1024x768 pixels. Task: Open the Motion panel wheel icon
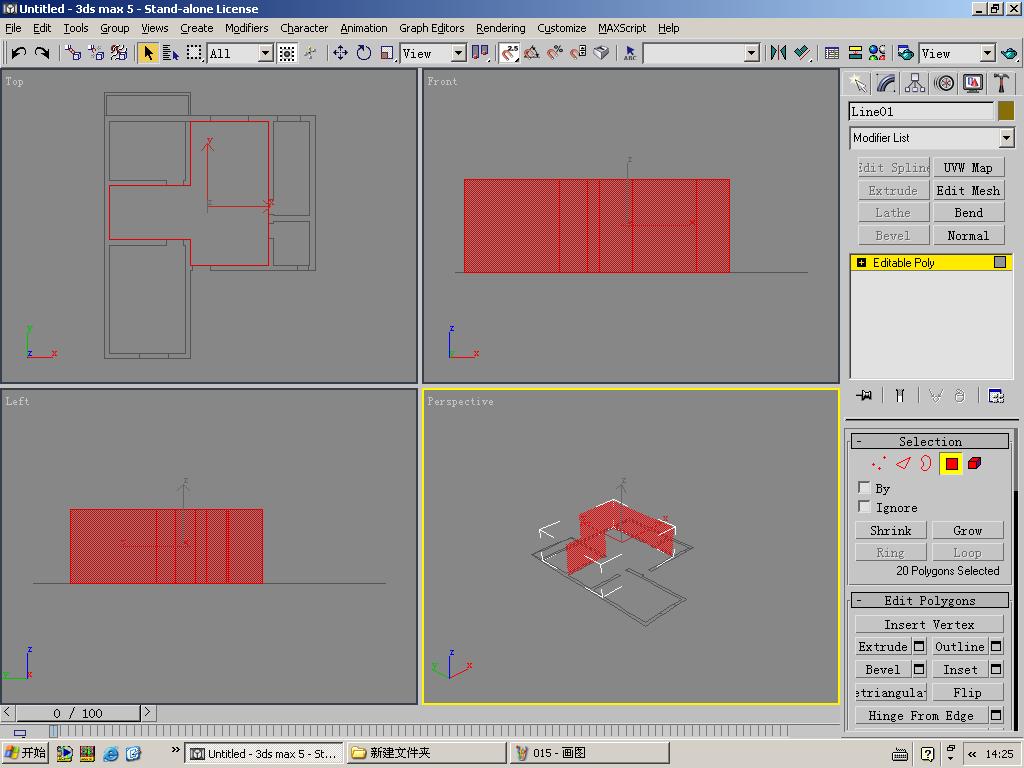pyautogui.click(x=944, y=84)
